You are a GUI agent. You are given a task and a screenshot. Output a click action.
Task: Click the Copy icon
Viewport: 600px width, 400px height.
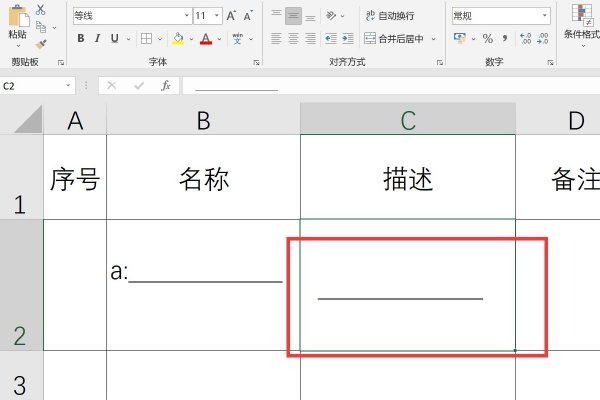[x=41, y=27]
